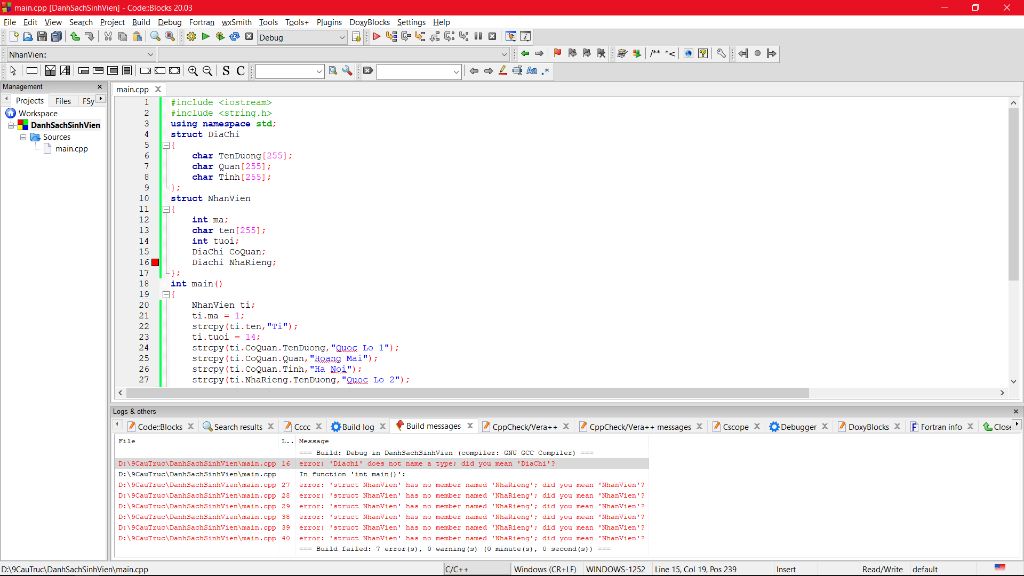Screen dimensions: 1024x576
Task: Click the Next line debug icon
Action: pos(406,37)
